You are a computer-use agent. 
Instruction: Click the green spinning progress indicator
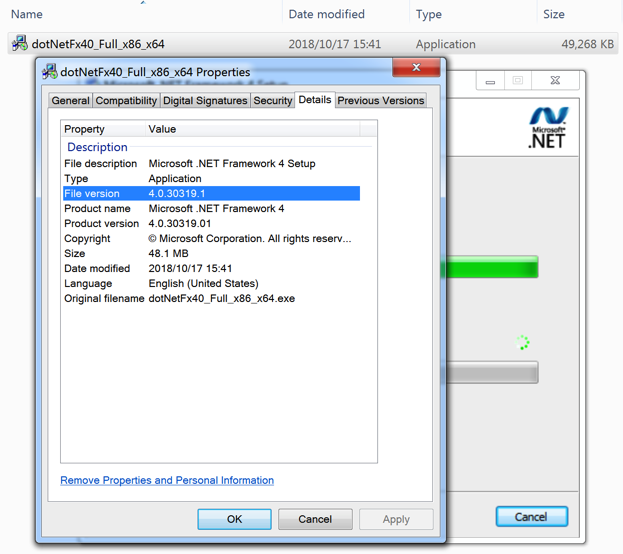pyautogui.click(x=522, y=342)
